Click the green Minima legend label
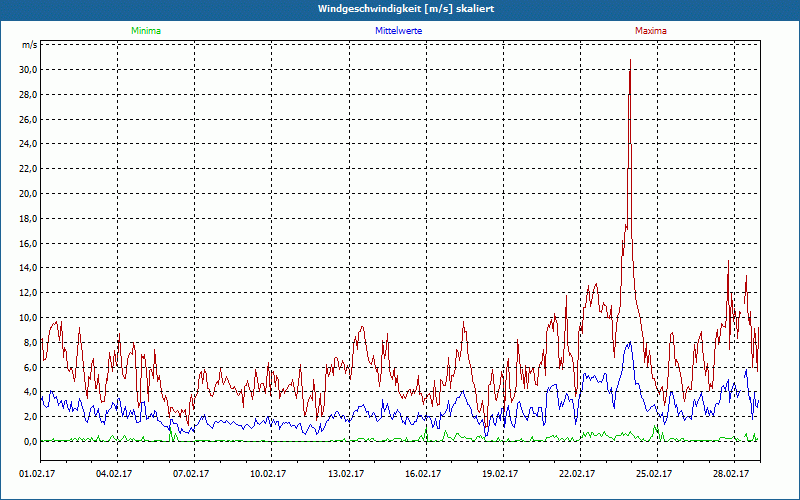 pyautogui.click(x=146, y=31)
